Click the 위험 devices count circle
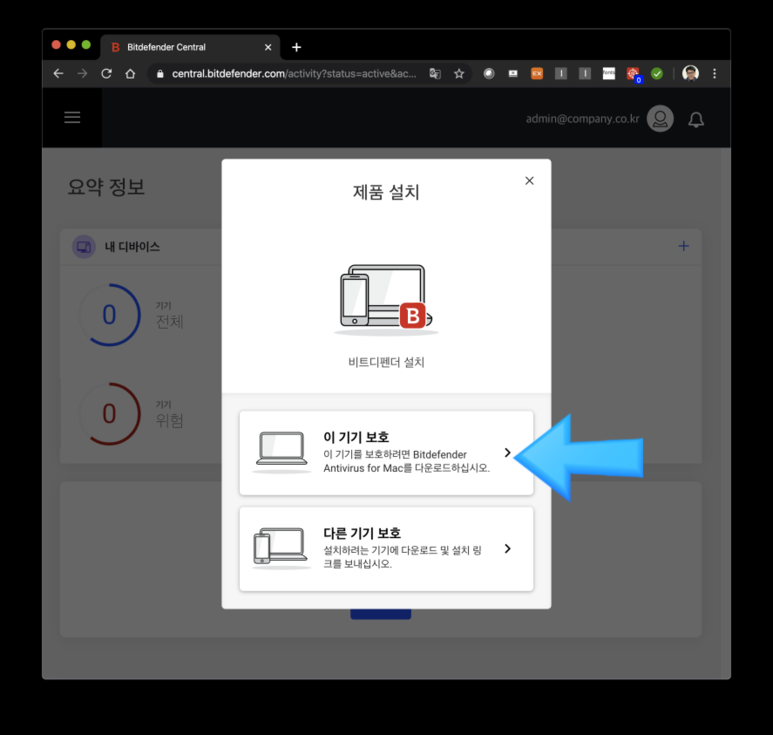773x735 pixels. [109, 414]
